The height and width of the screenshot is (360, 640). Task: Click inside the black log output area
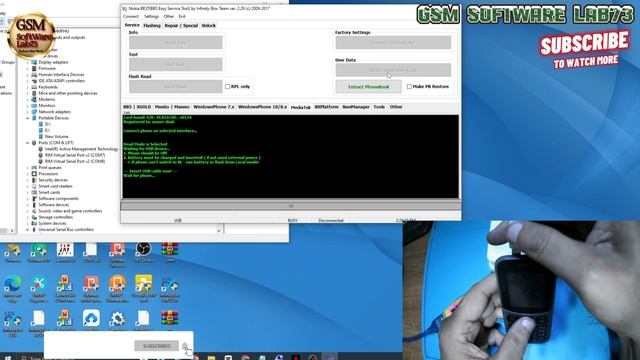tap(291, 157)
